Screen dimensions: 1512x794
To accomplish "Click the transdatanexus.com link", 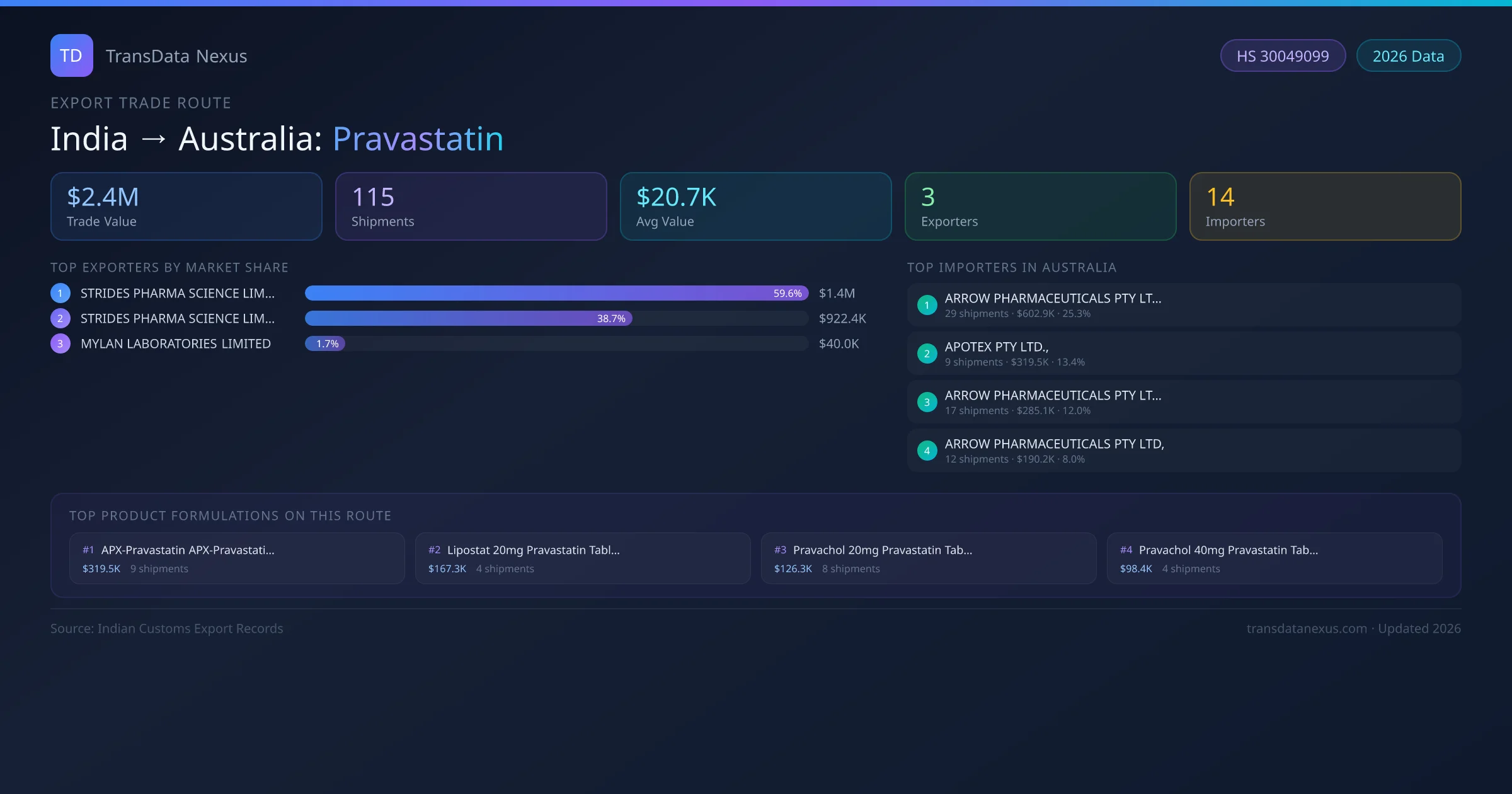I will (x=1307, y=628).
